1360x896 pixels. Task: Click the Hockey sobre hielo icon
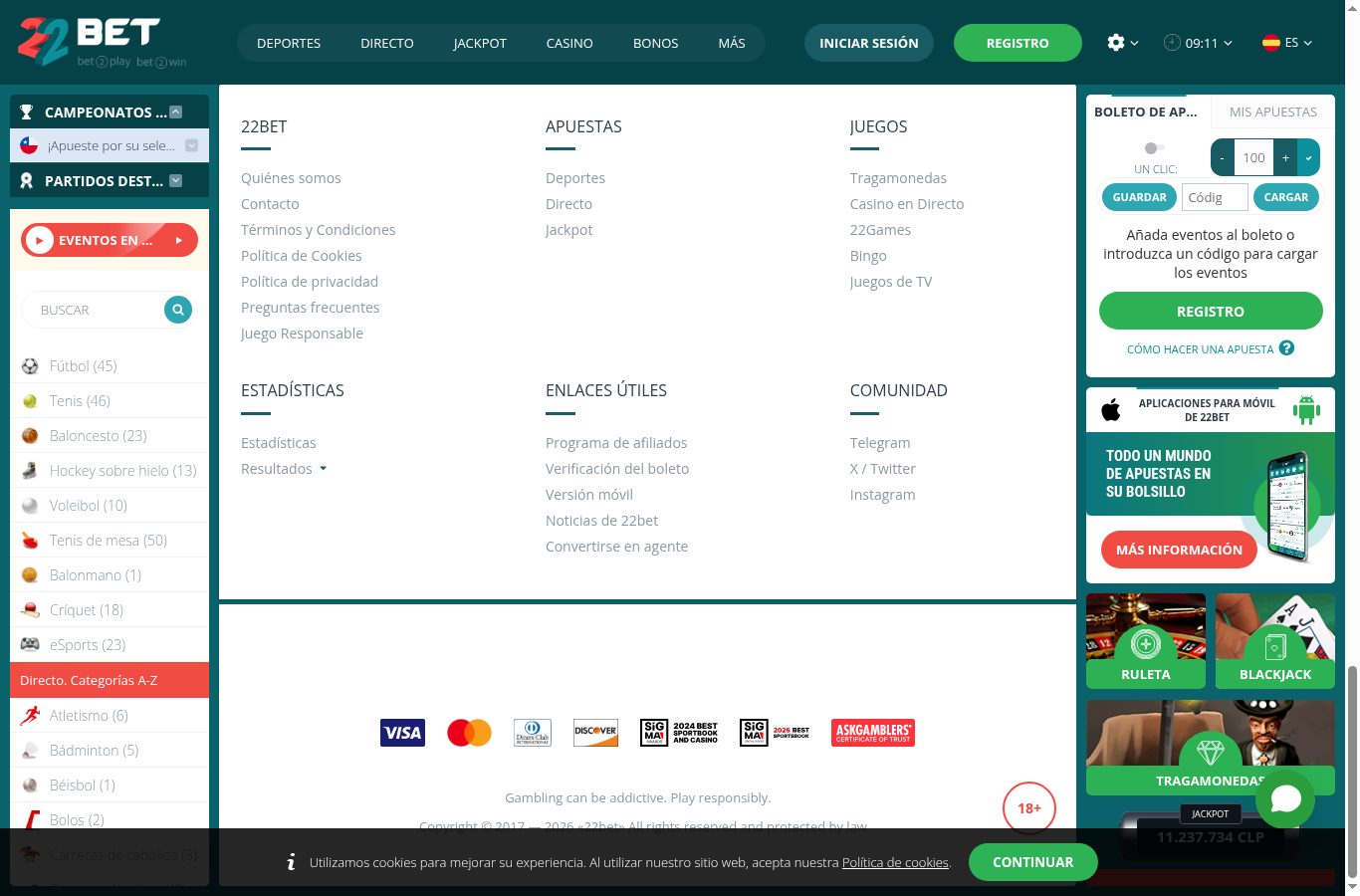coord(30,471)
